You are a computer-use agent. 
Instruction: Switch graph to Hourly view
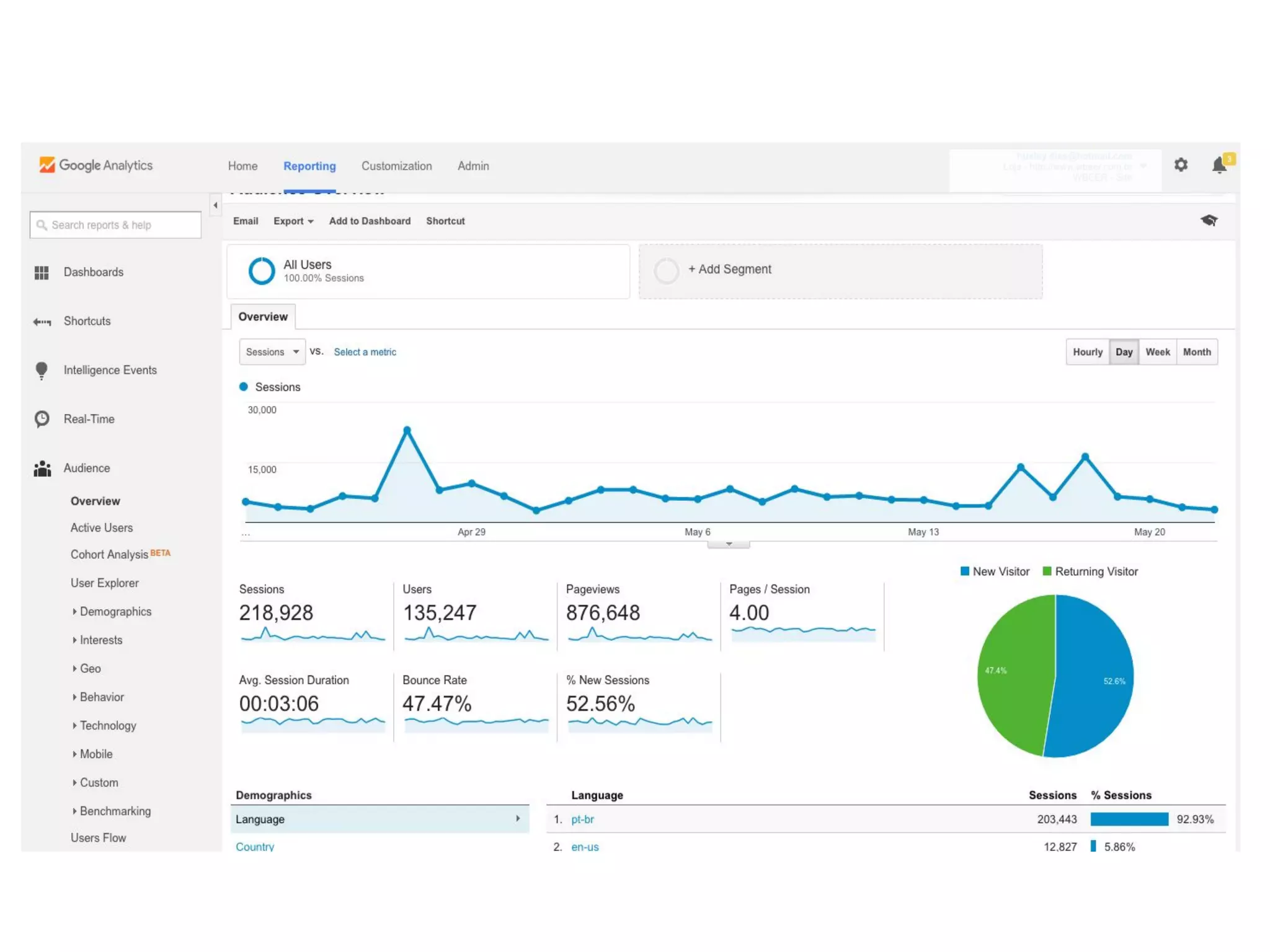point(1087,352)
